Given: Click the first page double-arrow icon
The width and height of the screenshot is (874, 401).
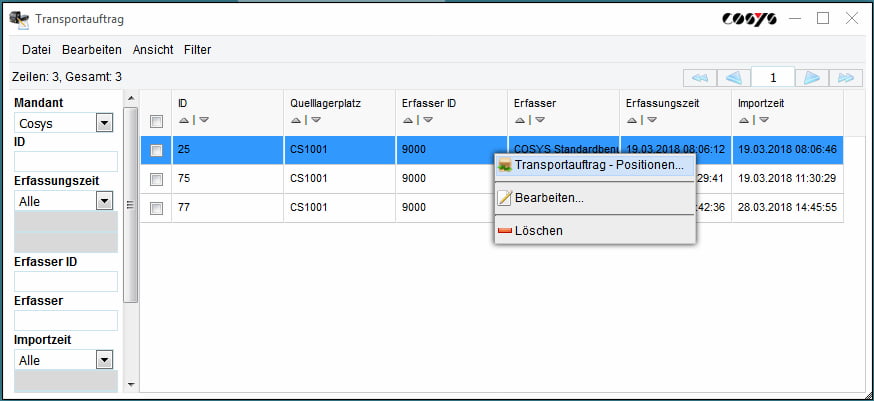Looking at the screenshot, I should click(700, 78).
